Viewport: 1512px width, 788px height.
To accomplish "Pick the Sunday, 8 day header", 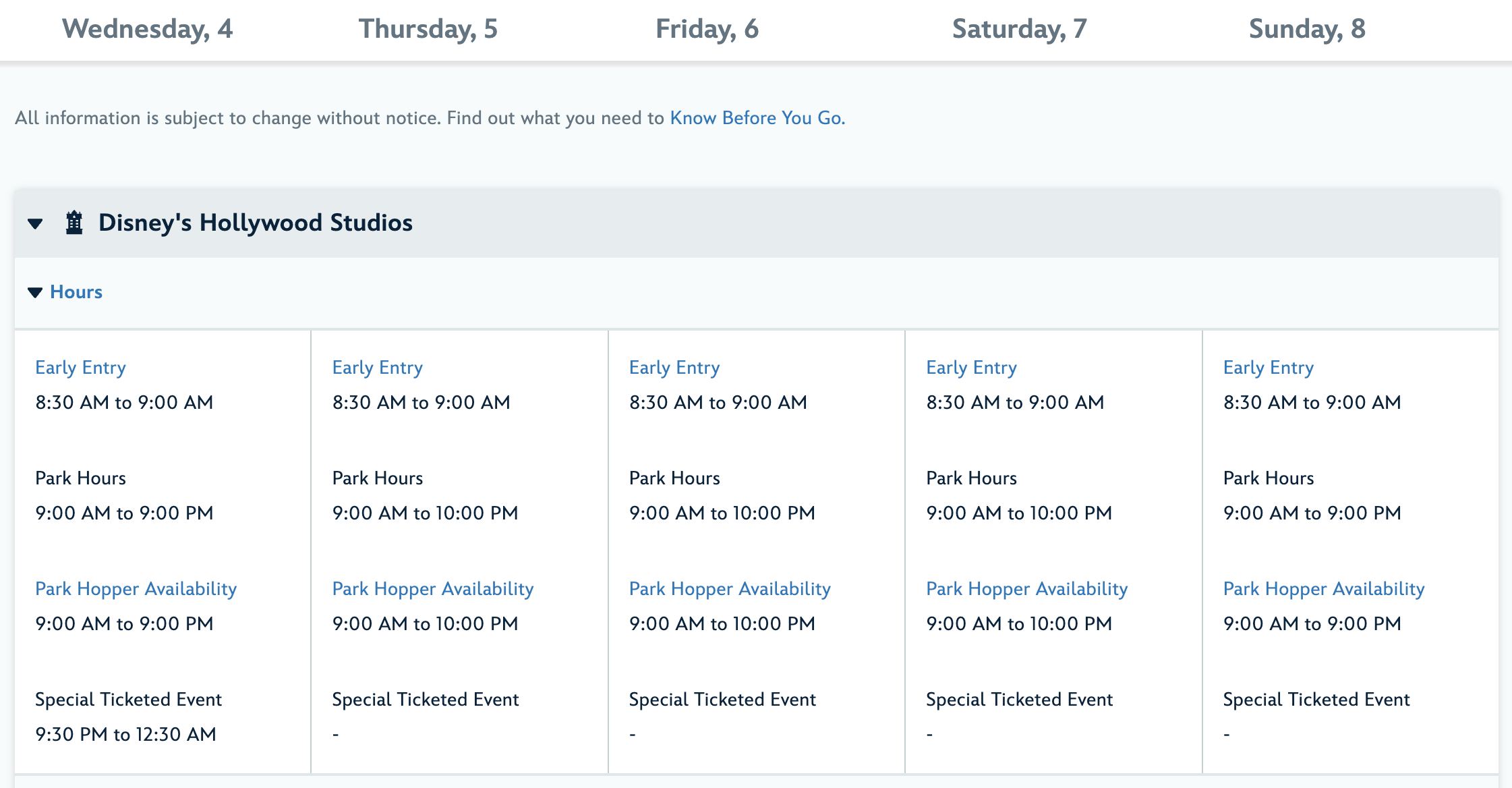I will click(1307, 29).
